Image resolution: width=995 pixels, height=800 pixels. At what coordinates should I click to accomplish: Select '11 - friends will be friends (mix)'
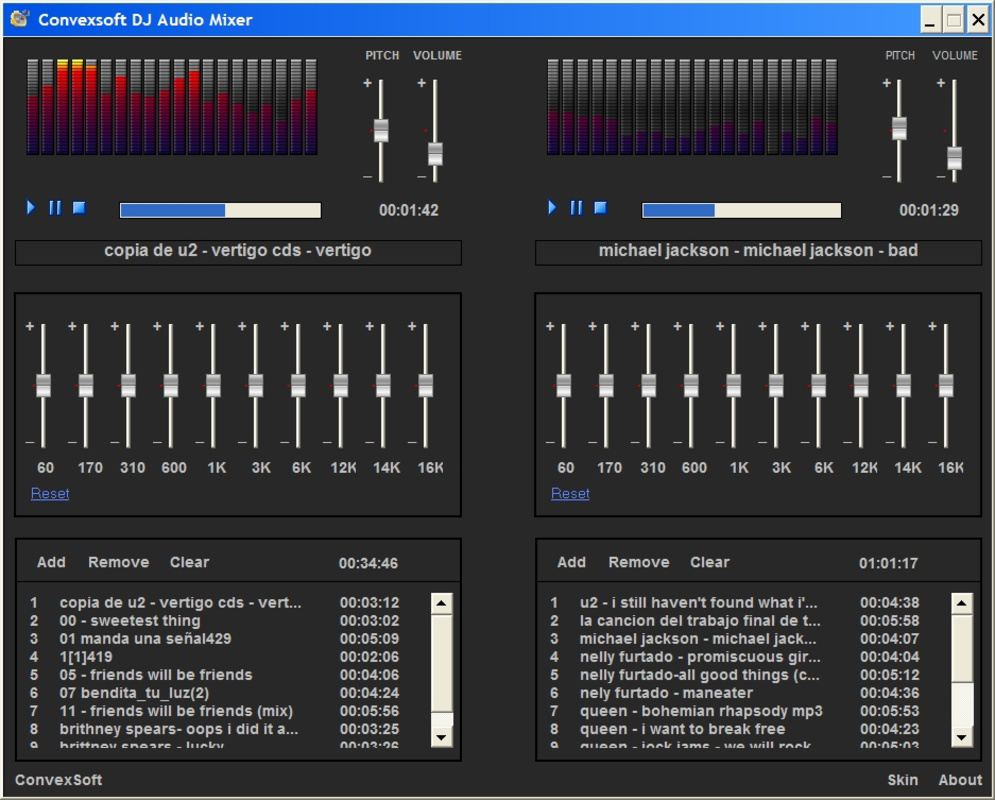pos(213,711)
